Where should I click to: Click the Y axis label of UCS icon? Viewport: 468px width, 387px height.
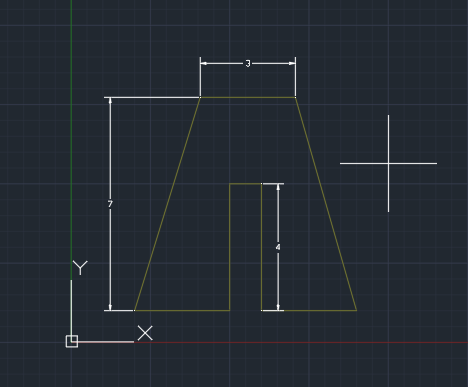click(x=80, y=268)
